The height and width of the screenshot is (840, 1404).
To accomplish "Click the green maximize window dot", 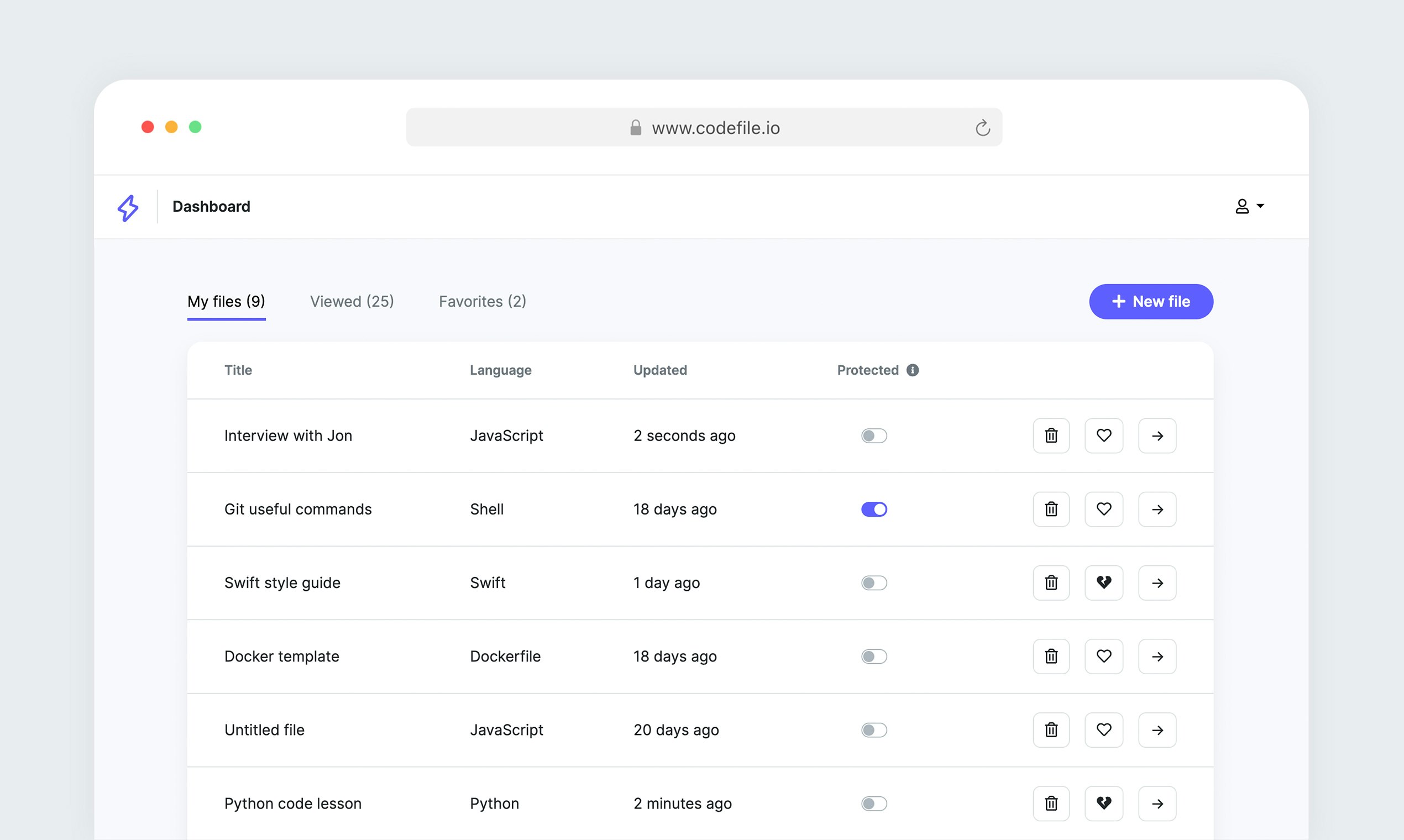I will (195, 127).
